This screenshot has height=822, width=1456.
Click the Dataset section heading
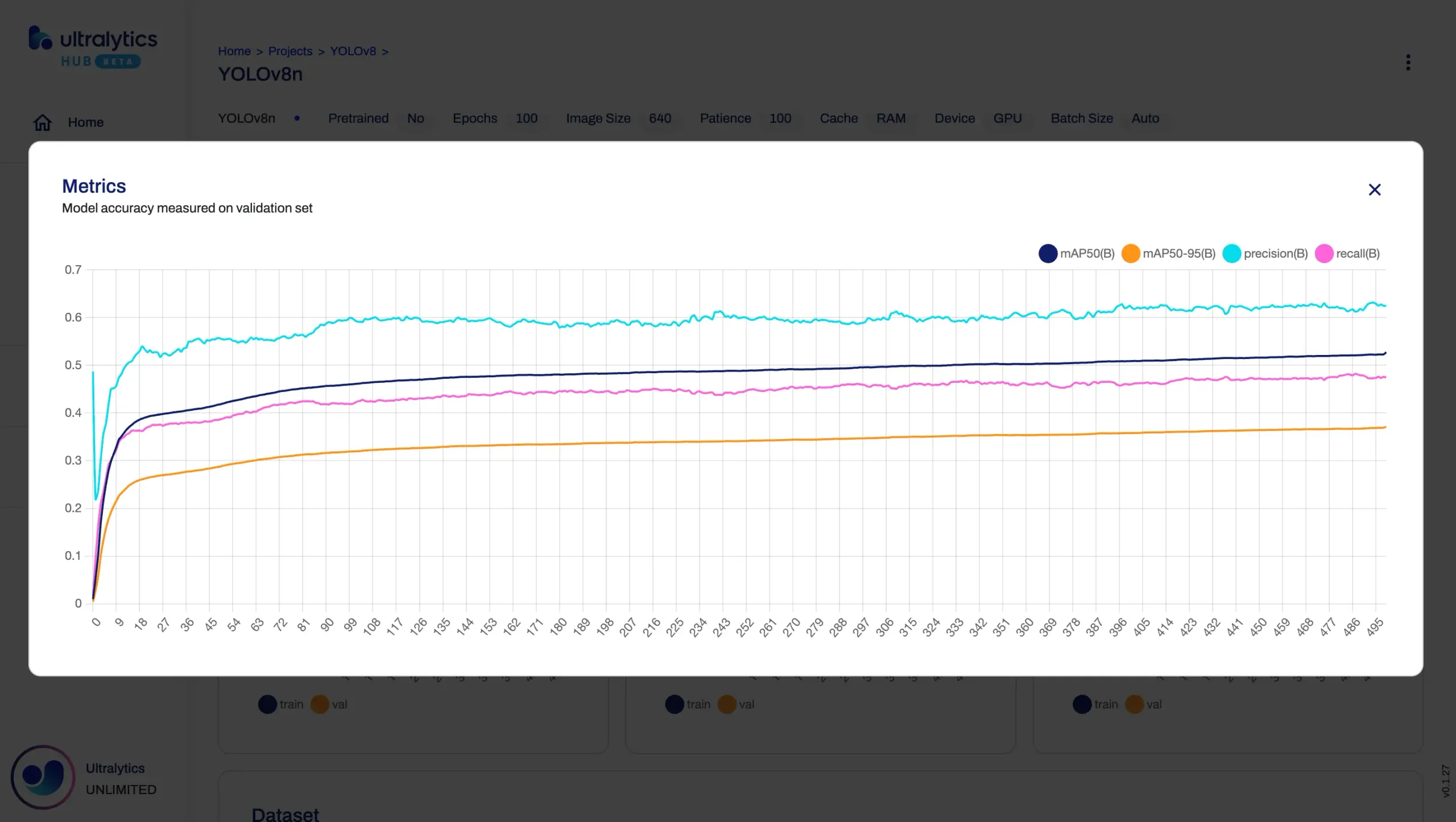286,814
